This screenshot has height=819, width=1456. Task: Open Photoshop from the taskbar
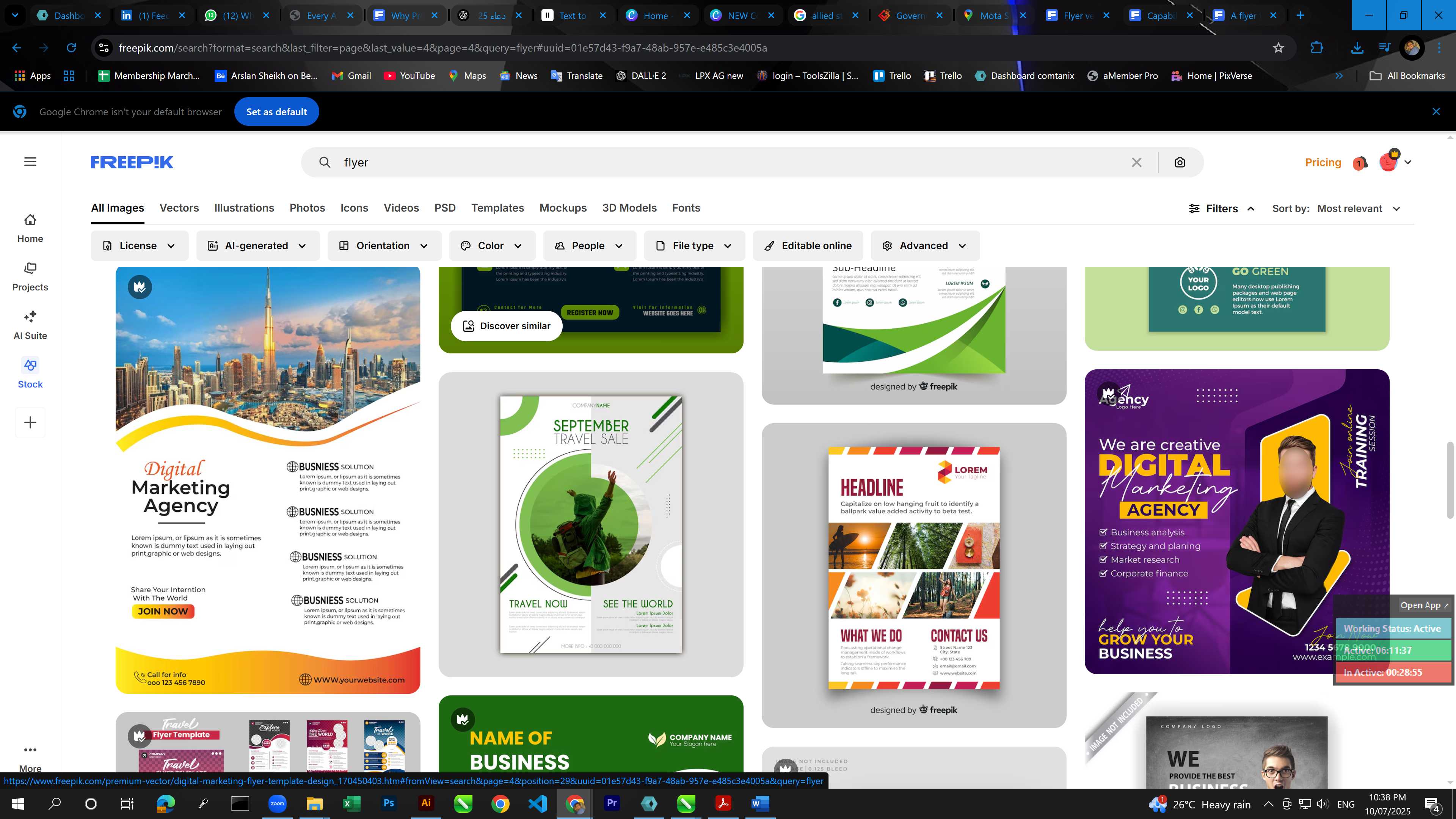[x=388, y=803]
